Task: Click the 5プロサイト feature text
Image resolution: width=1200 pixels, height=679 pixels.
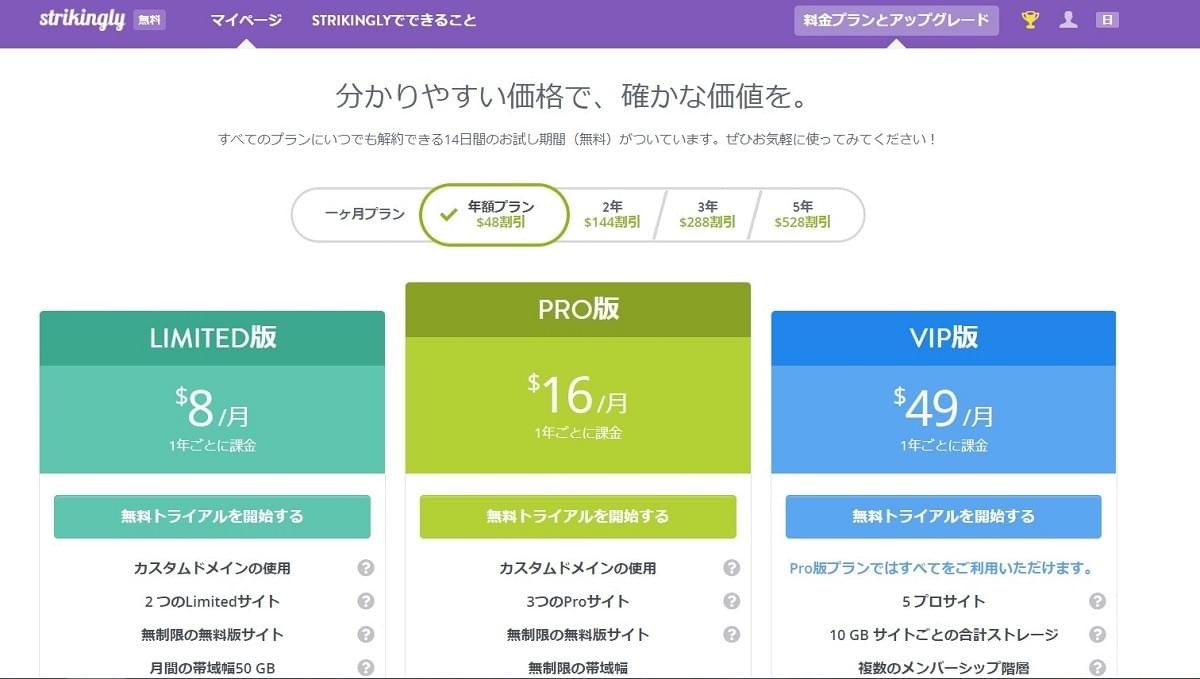Action: [x=943, y=601]
